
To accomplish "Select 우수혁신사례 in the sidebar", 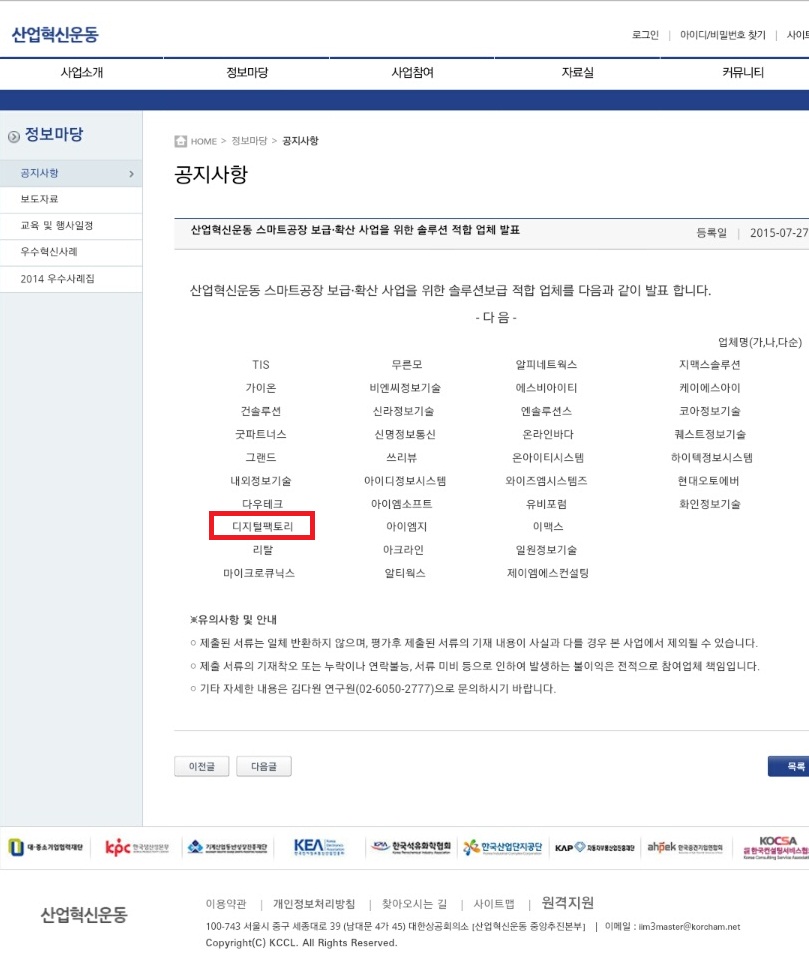I will click(x=71, y=252).
